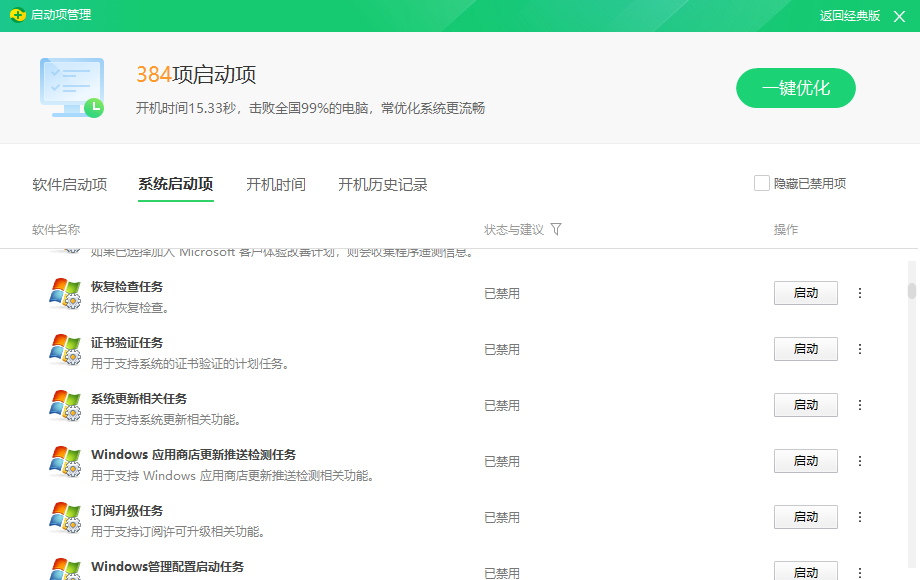The width and height of the screenshot is (920, 580).
Task: Enable Windows 应用商店更新推送检测任务 via 启动
Action: tap(805, 461)
